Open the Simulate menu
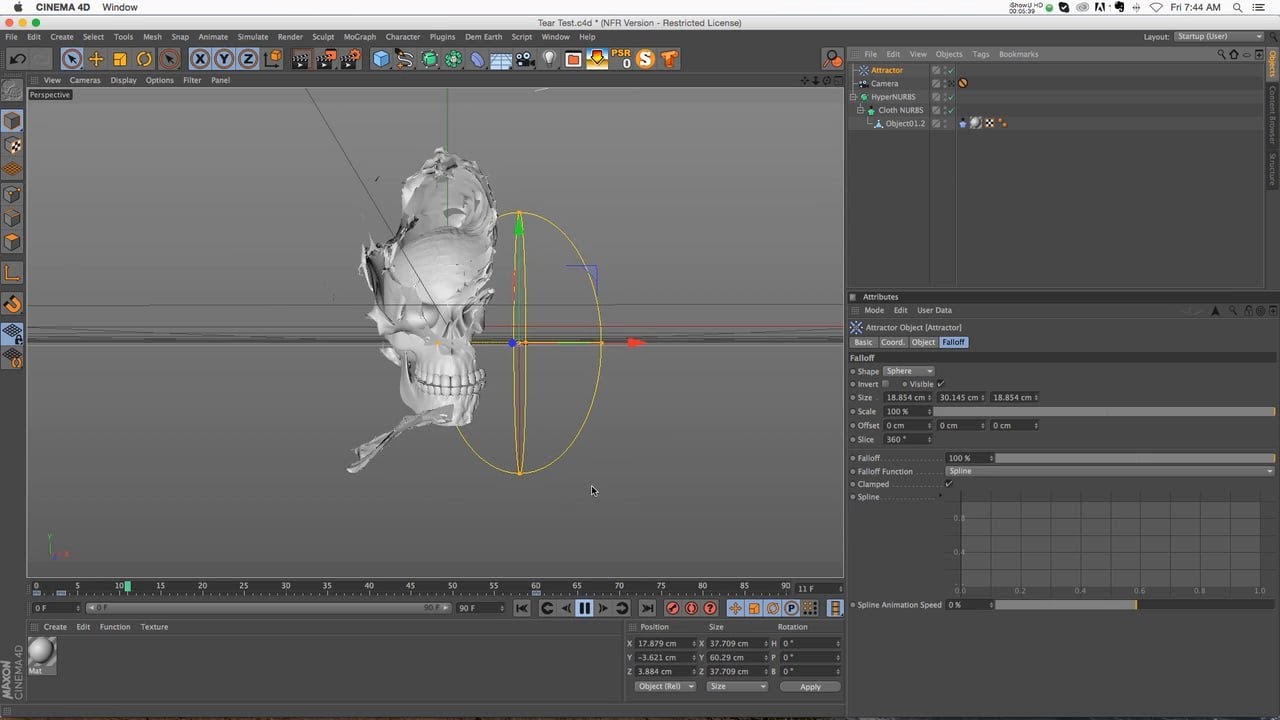 pyautogui.click(x=253, y=37)
